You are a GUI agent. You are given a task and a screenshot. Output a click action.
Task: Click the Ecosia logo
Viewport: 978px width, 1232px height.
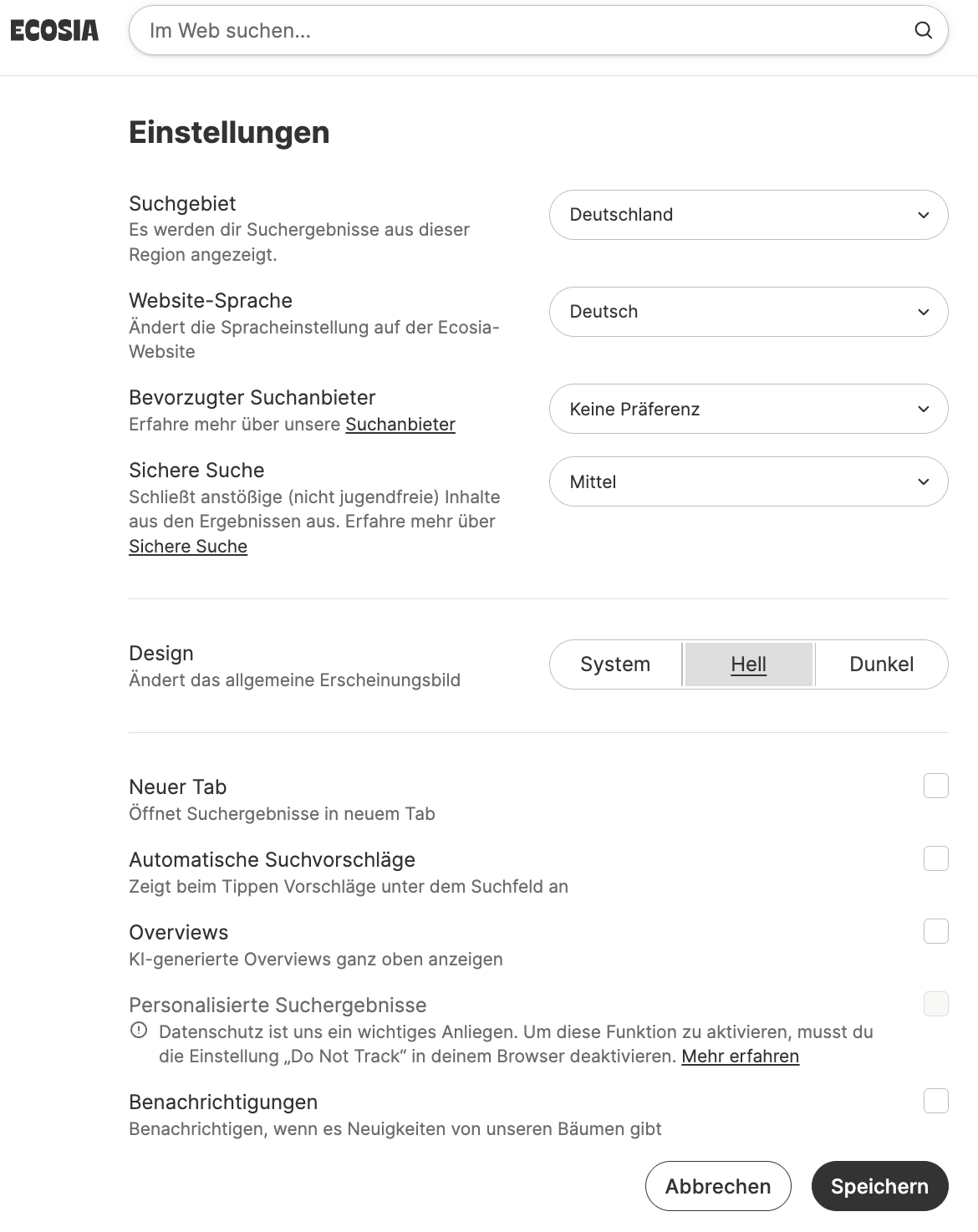click(x=53, y=30)
